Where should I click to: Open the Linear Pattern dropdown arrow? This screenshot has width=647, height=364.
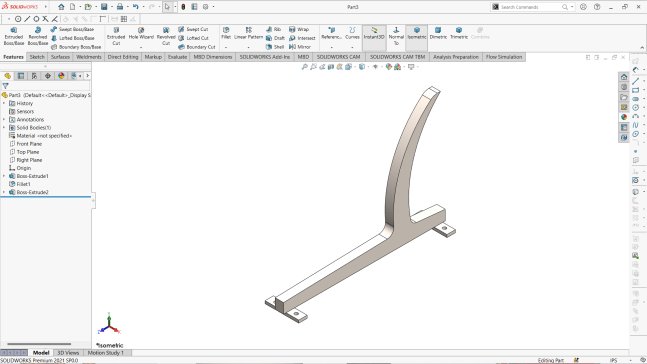point(248,47)
